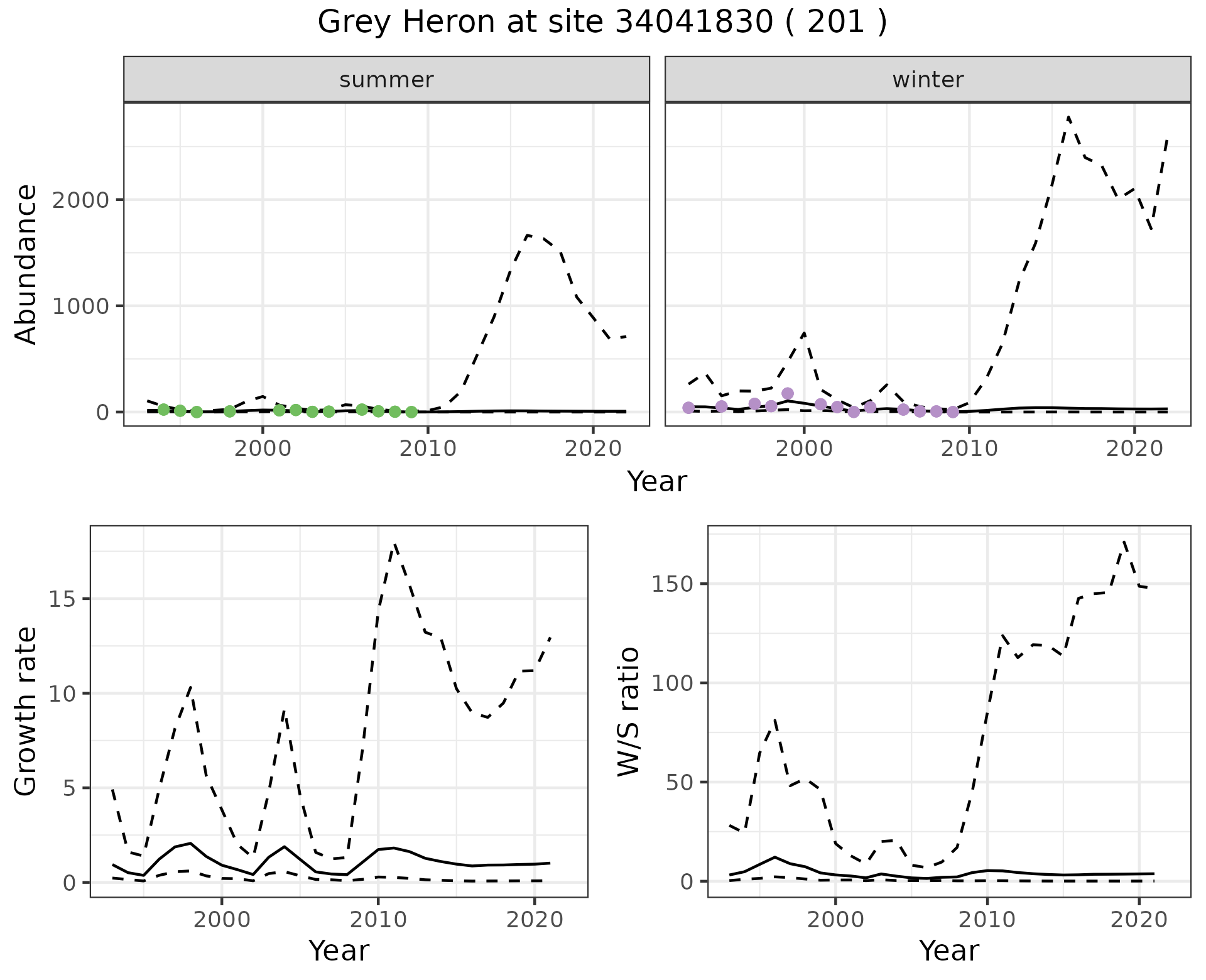Click the highest dashed peak in the Growth rate plot
The height and width of the screenshot is (980, 1206).
394,544
